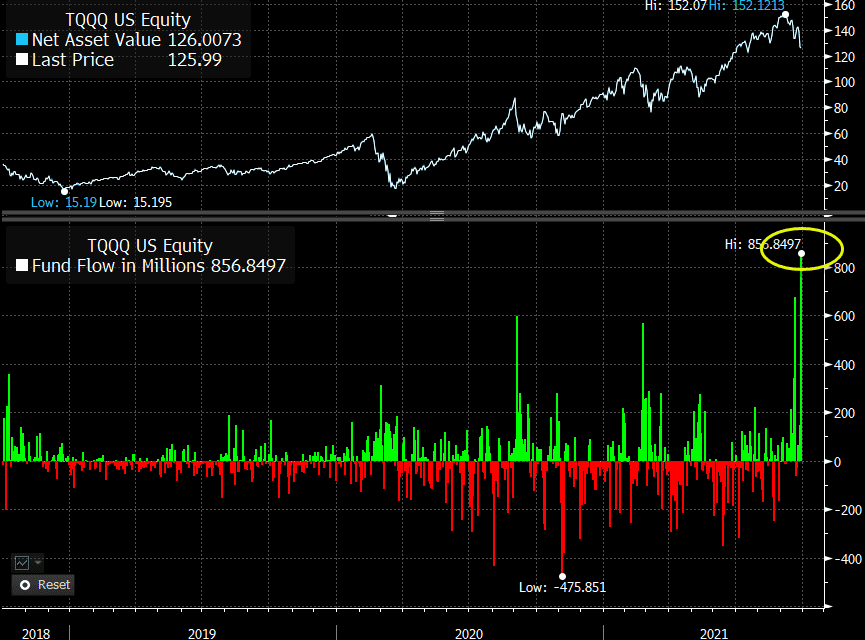The image size is (865, 640).
Task: Click the 120 price axis label
Action: pos(845,57)
